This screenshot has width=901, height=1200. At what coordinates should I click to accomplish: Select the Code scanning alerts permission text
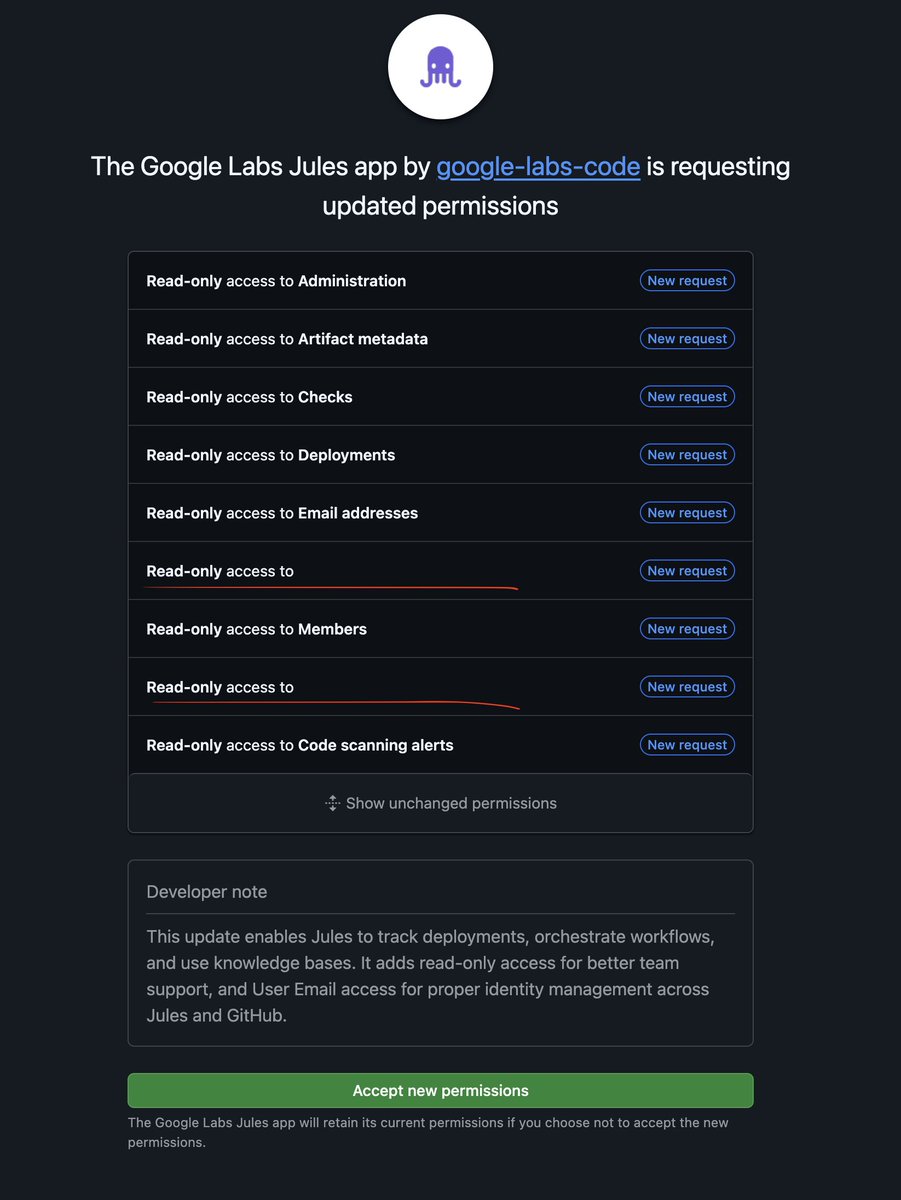click(x=300, y=745)
